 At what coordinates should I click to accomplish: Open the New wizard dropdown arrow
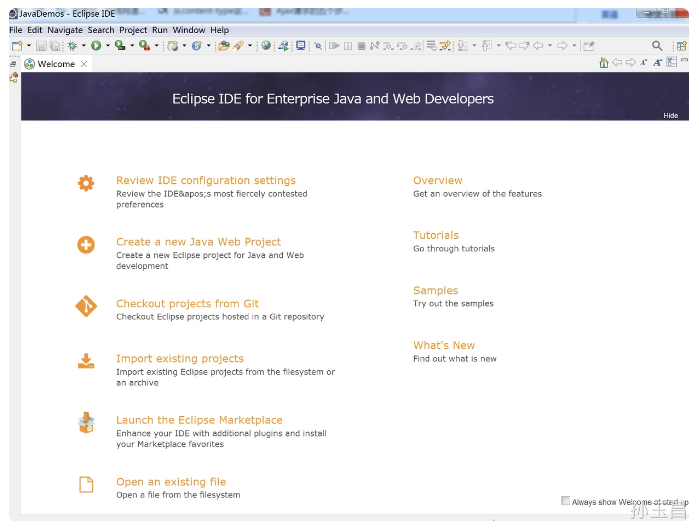(x=29, y=45)
